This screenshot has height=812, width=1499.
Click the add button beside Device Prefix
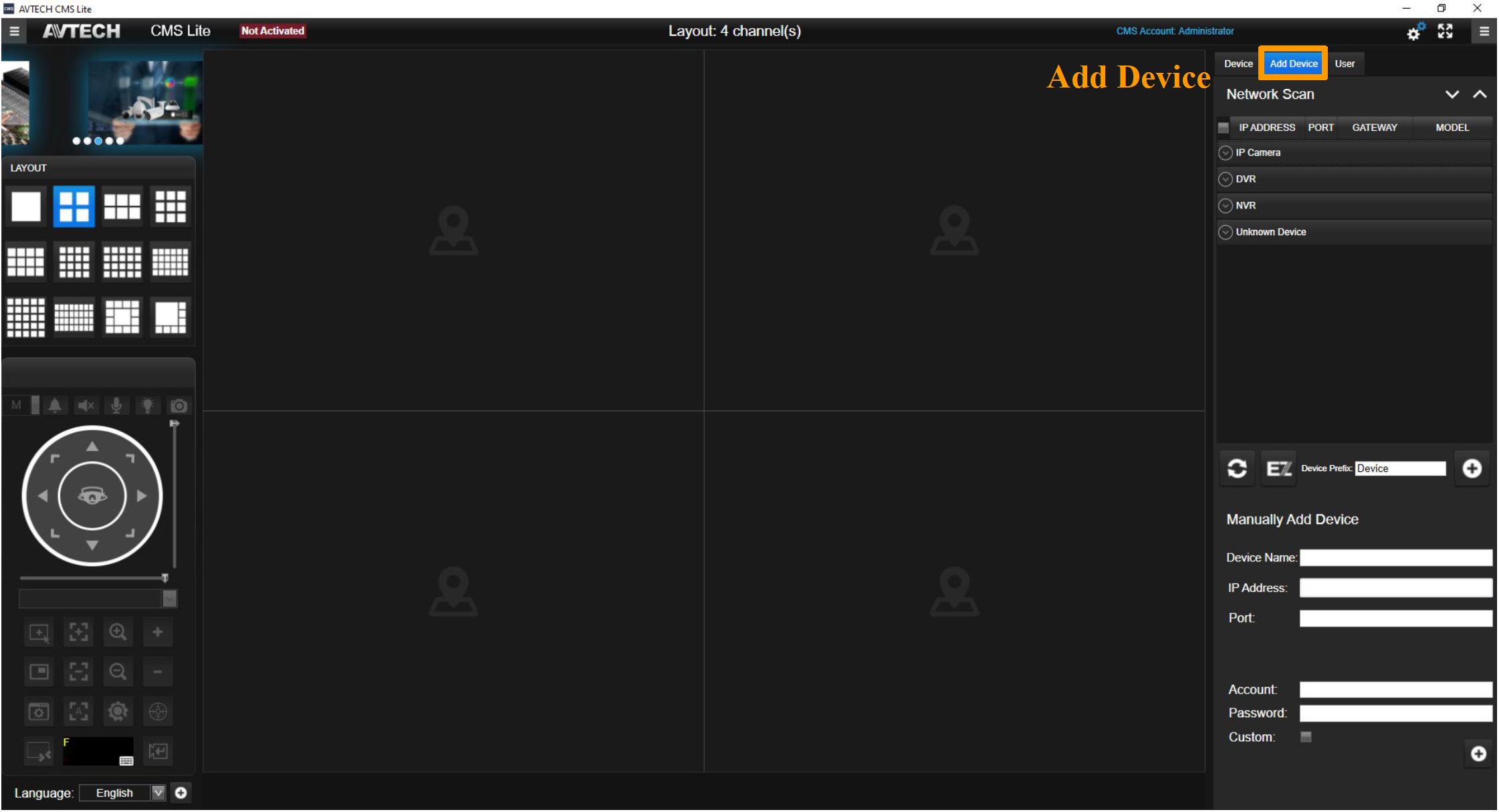pos(1472,468)
